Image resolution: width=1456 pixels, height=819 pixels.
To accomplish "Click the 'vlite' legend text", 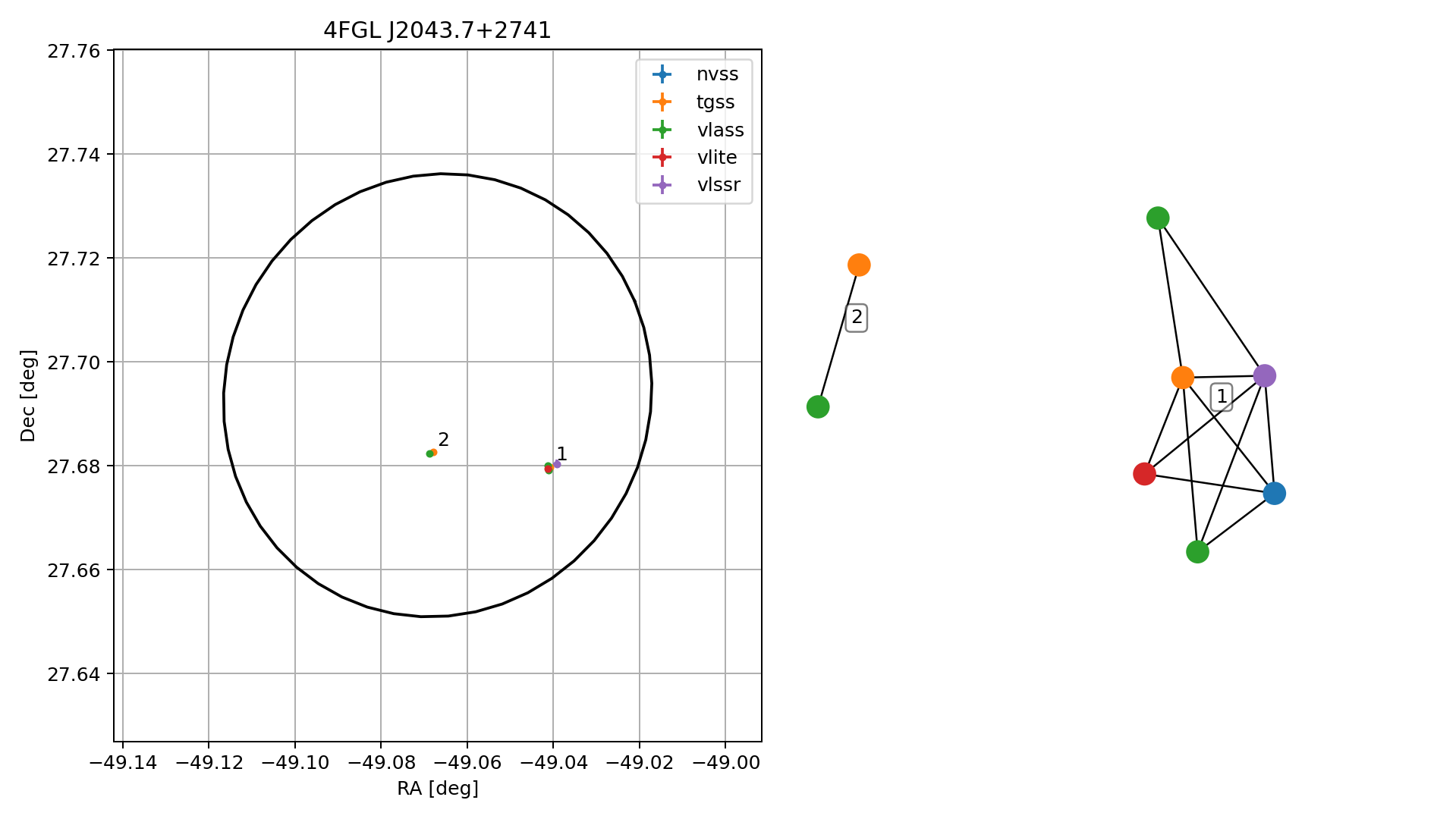I will tap(716, 157).
